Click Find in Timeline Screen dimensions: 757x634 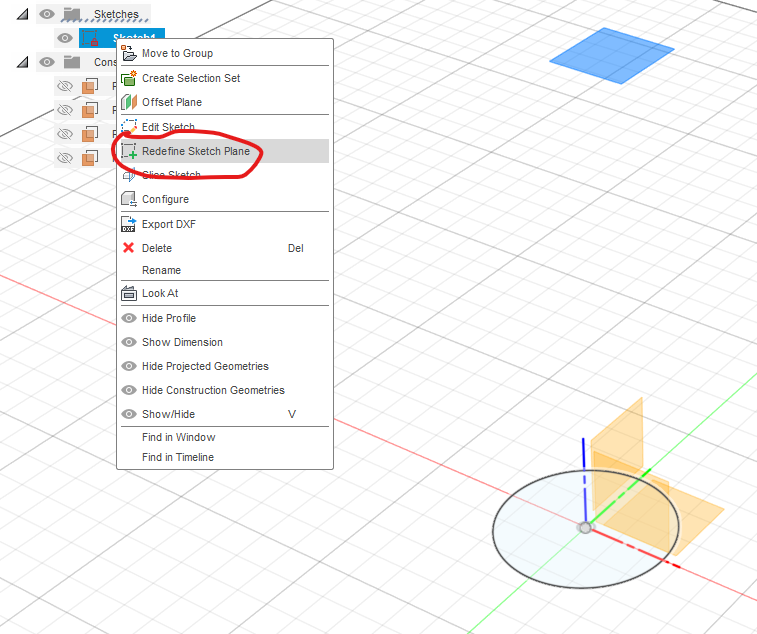pos(178,457)
